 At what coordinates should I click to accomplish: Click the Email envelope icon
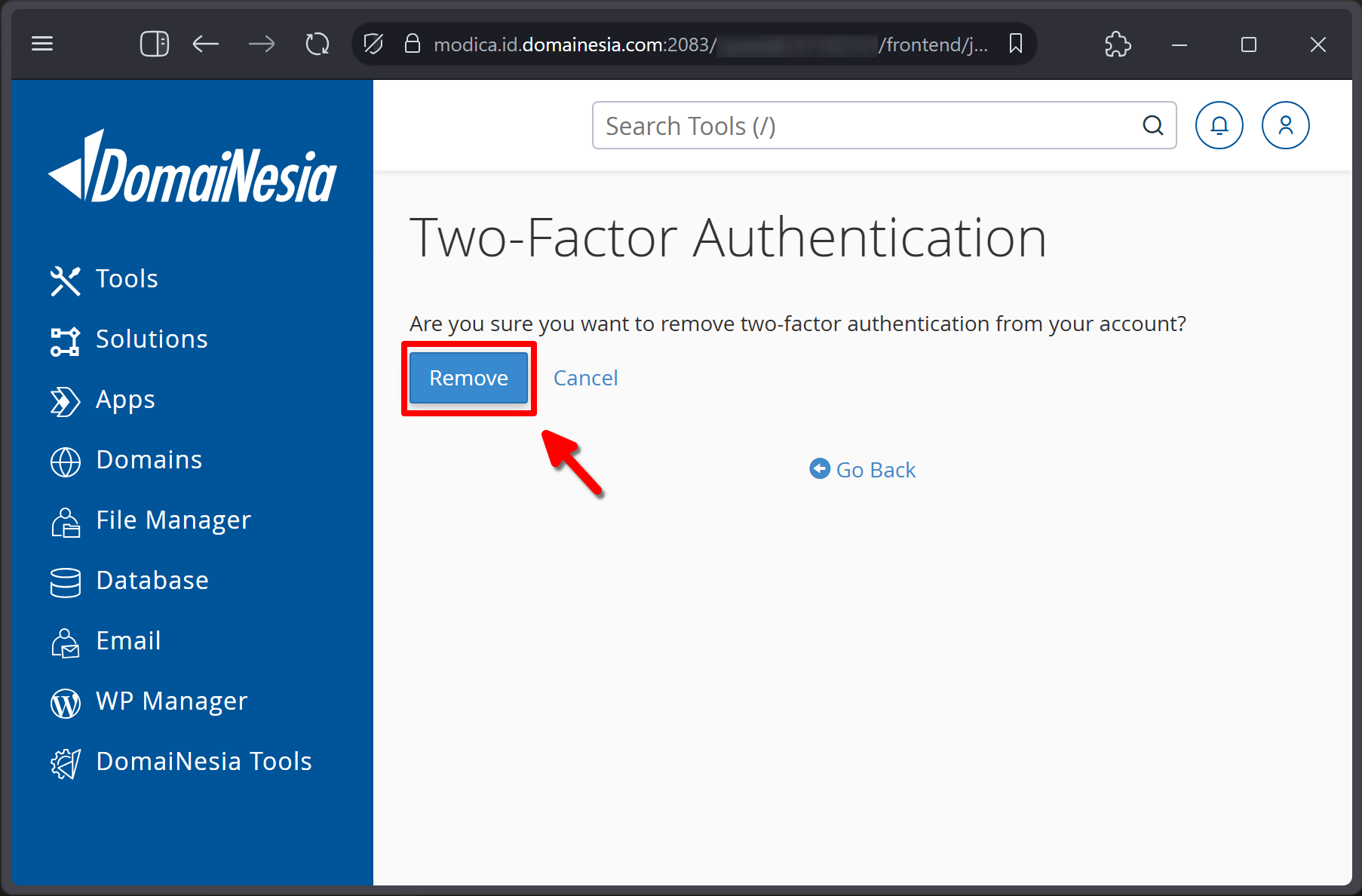[x=66, y=643]
